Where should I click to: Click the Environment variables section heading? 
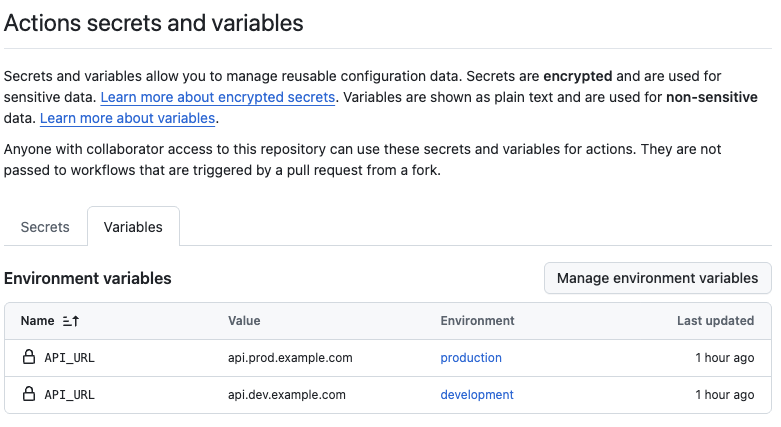tap(88, 279)
